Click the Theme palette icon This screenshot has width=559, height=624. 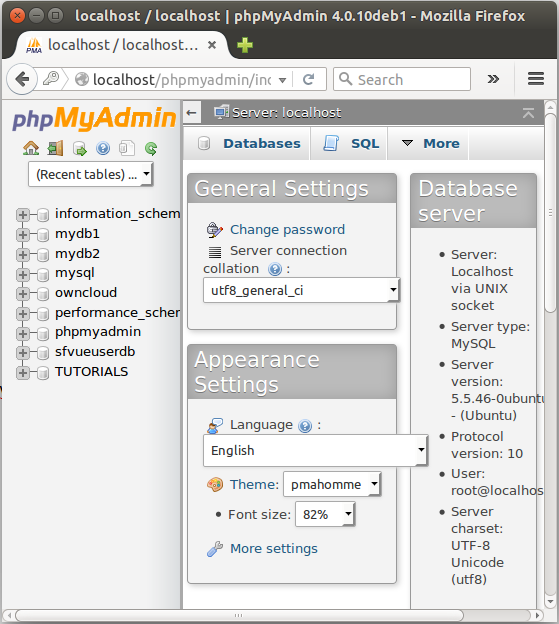point(215,485)
